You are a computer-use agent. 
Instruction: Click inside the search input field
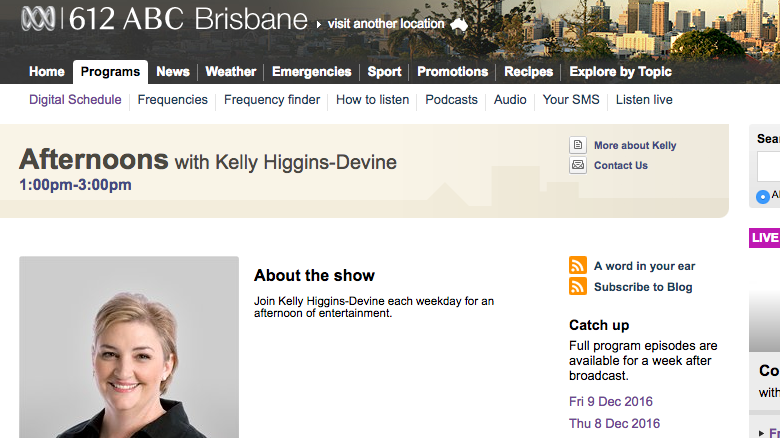(x=768, y=166)
